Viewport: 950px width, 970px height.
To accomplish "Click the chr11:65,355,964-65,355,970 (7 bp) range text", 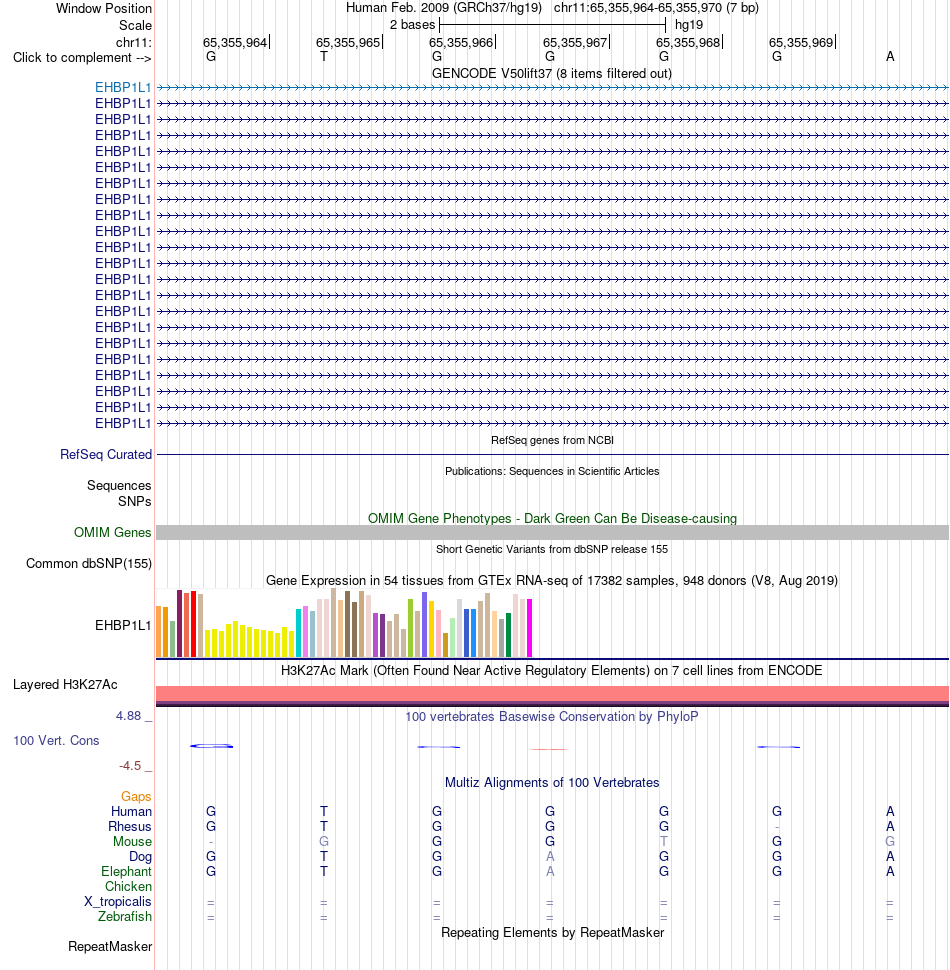I will pyautogui.click(x=656, y=8).
